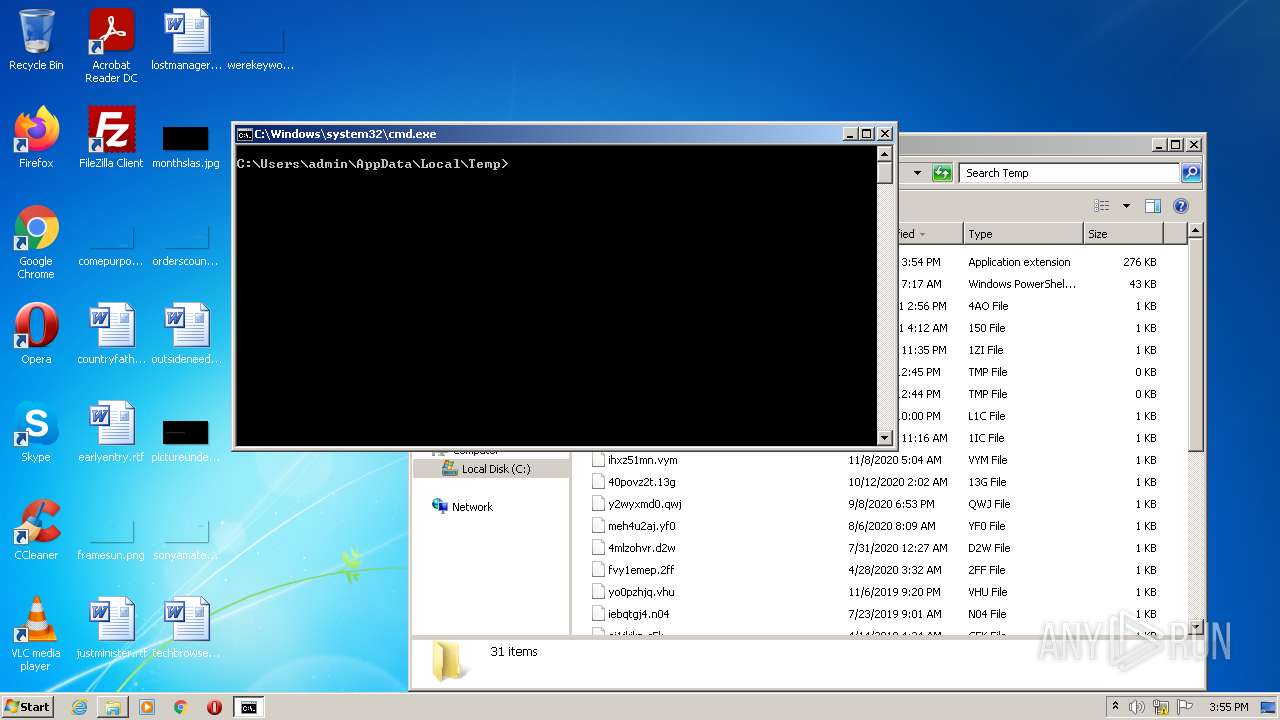Change view with the Explorer views button

[1102, 206]
